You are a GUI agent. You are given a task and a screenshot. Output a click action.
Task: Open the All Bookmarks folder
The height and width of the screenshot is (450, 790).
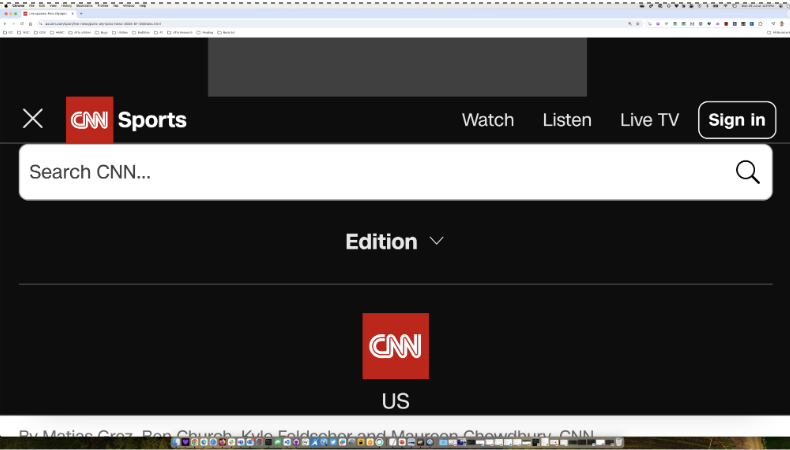click(x=778, y=32)
